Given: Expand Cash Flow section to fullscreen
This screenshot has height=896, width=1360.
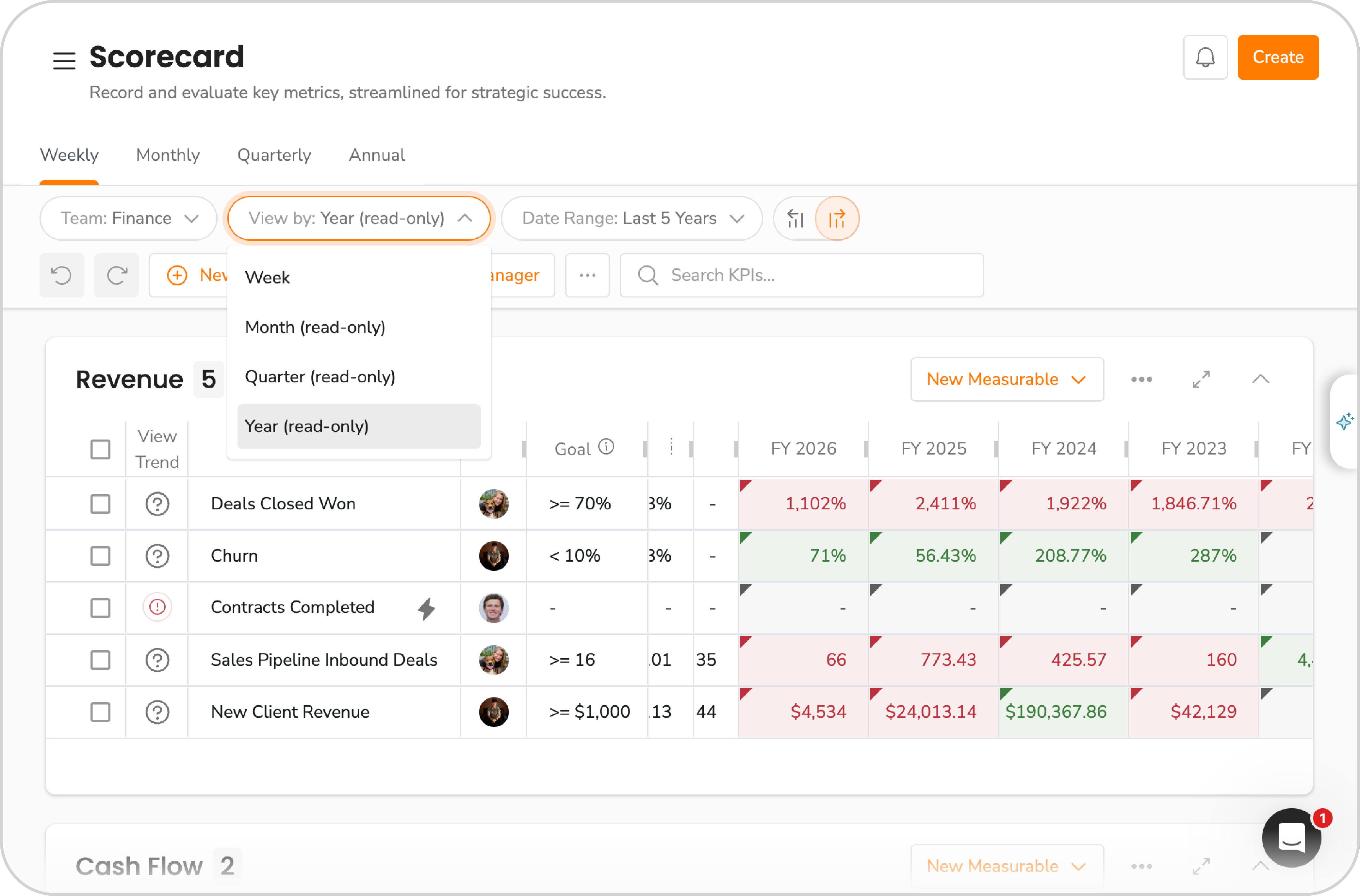Looking at the screenshot, I should tap(1201, 866).
